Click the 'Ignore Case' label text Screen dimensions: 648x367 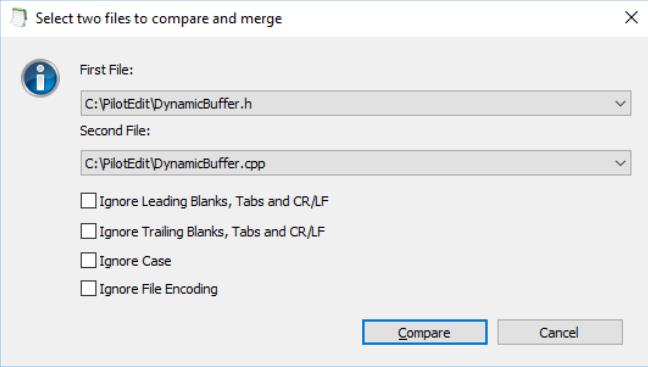coord(135,261)
